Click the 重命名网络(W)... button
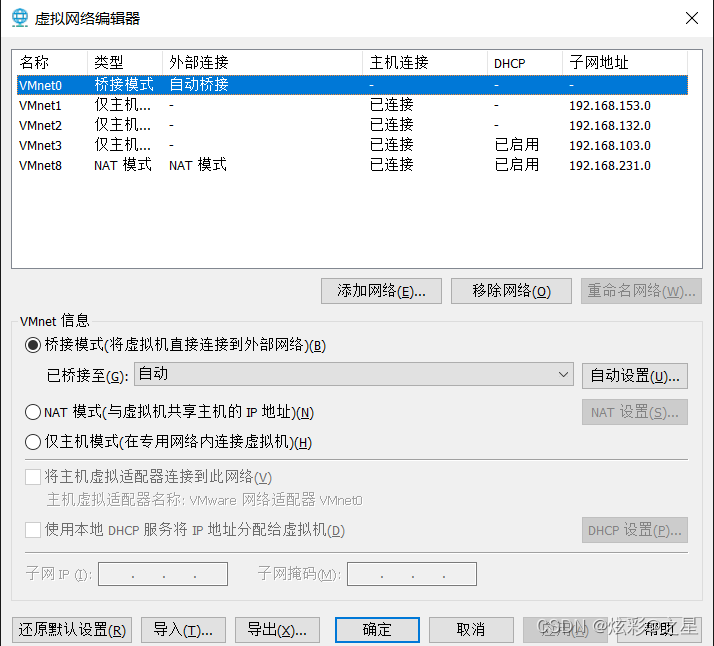 [641, 291]
